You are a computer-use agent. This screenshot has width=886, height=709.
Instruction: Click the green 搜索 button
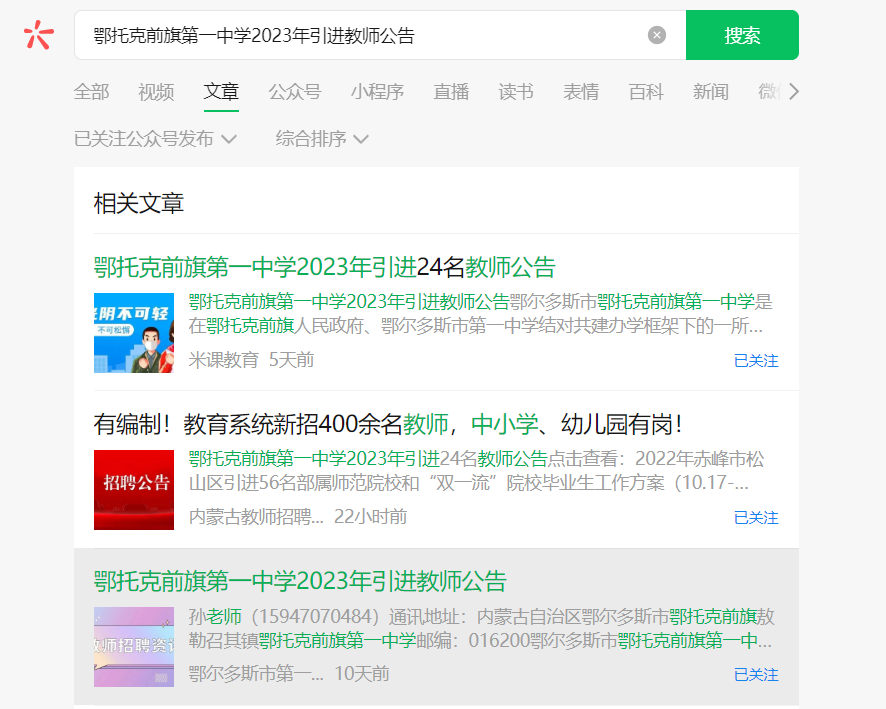pos(742,35)
